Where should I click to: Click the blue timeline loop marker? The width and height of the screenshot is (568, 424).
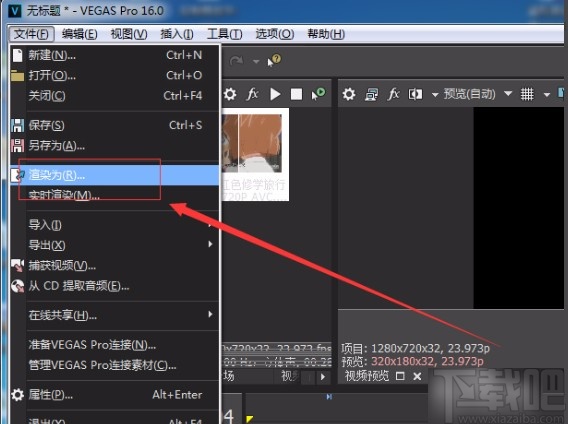coord(329,397)
